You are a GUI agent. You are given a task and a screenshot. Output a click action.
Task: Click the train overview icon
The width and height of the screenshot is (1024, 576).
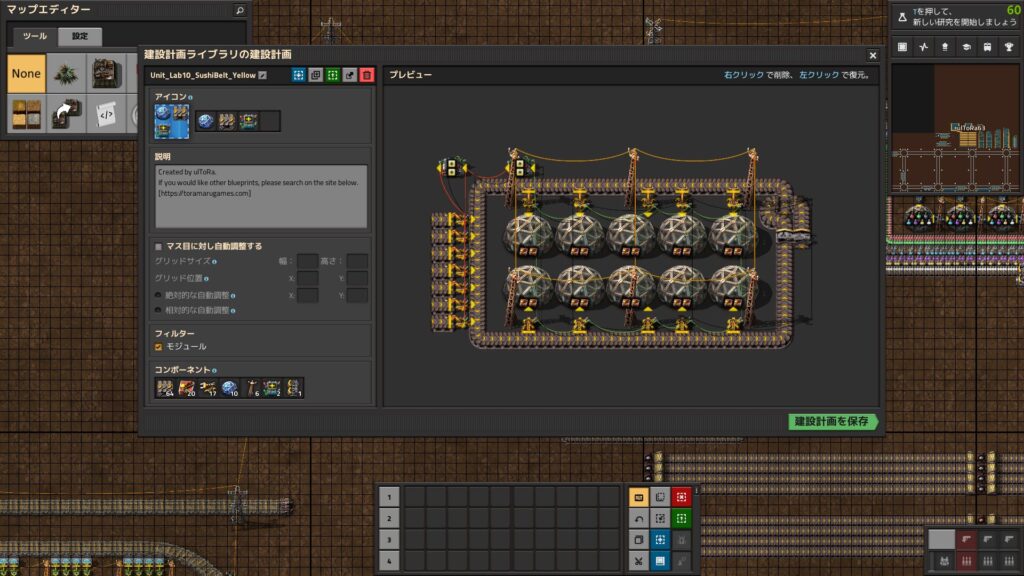[987, 47]
